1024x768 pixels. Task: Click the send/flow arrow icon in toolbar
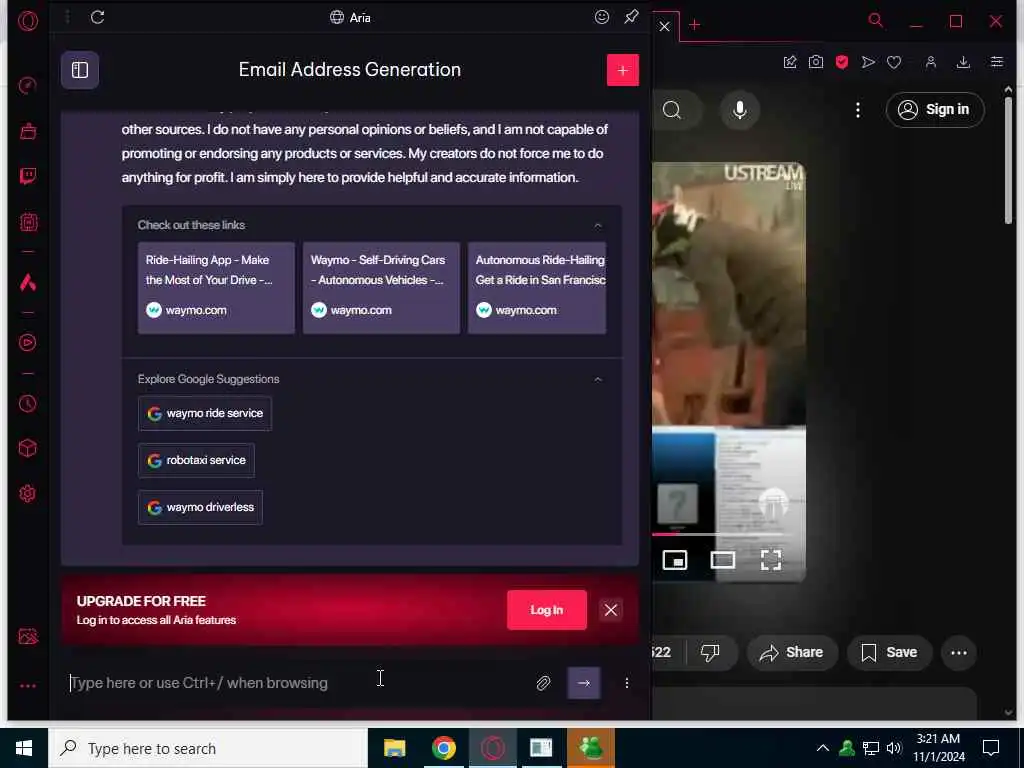pos(868,62)
